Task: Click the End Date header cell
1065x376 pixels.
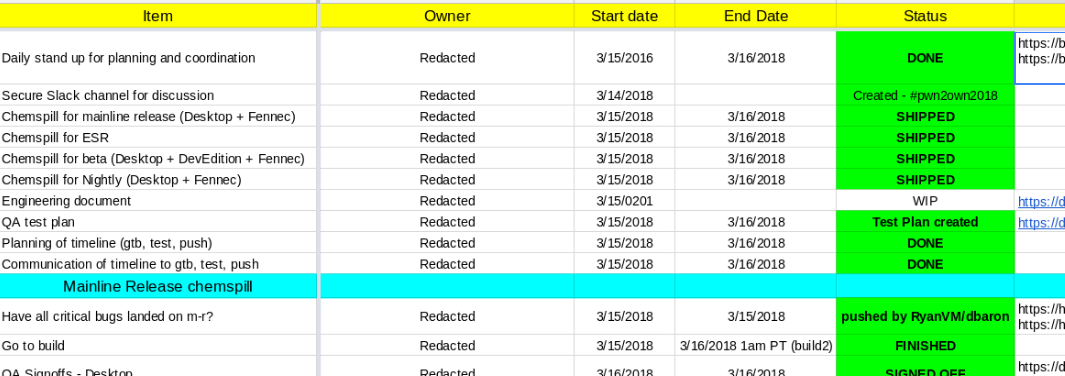Action: 755,16
